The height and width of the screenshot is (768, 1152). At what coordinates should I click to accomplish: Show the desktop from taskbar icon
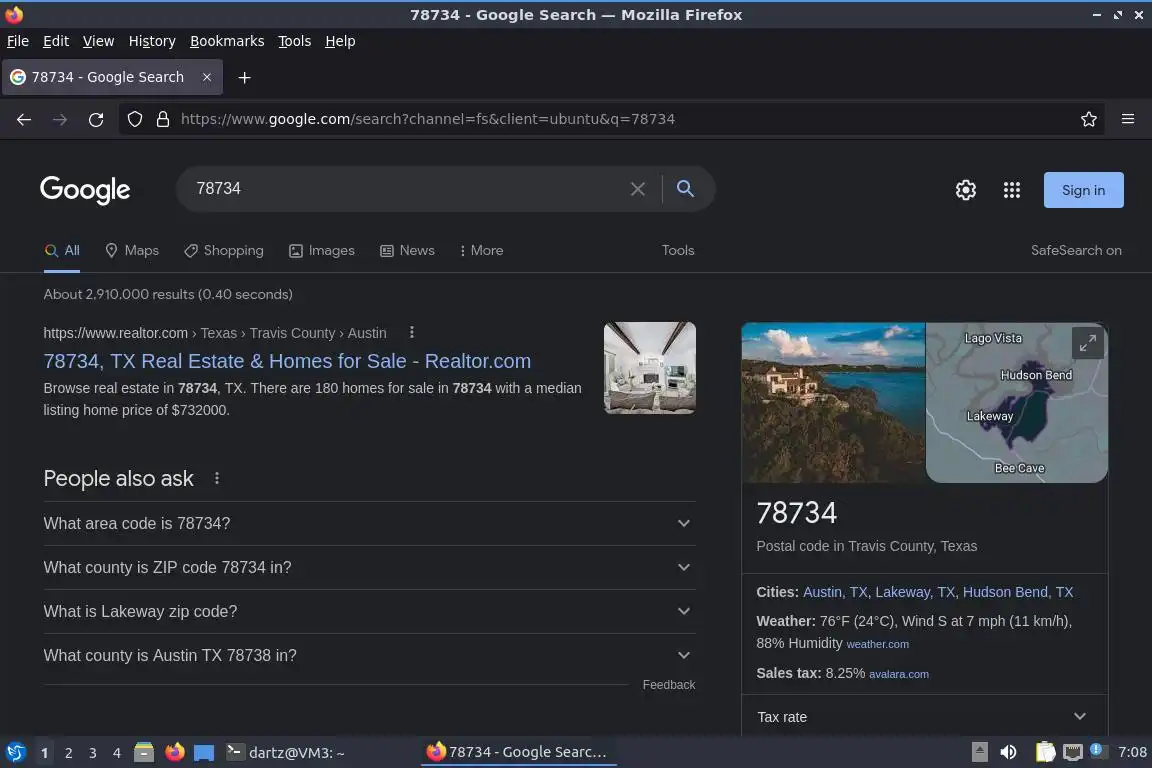pos(204,753)
